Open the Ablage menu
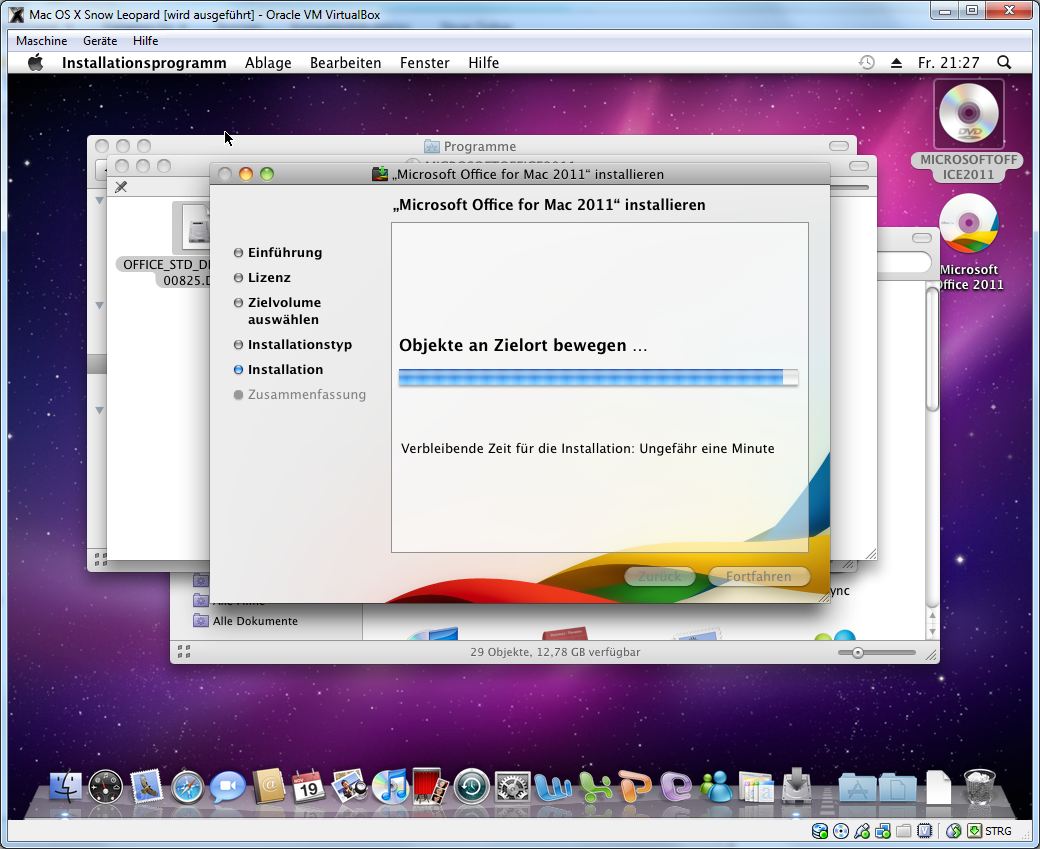Screen dimensions: 1040x849 (x=268, y=63)
